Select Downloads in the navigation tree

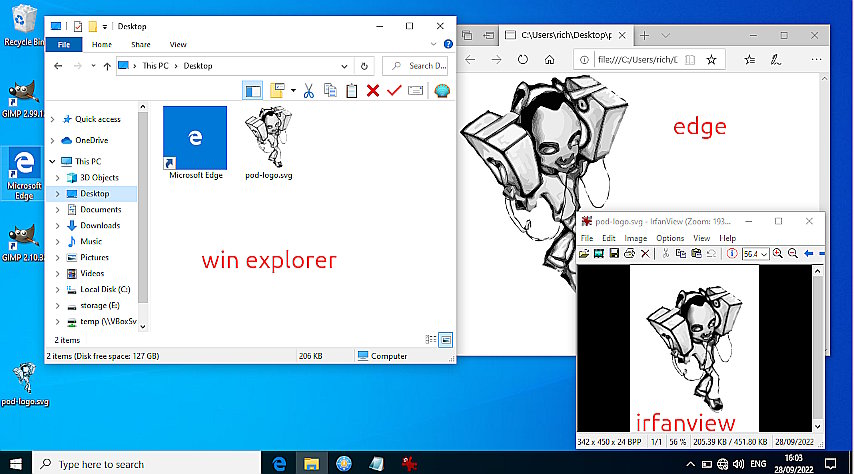point(100,226)
